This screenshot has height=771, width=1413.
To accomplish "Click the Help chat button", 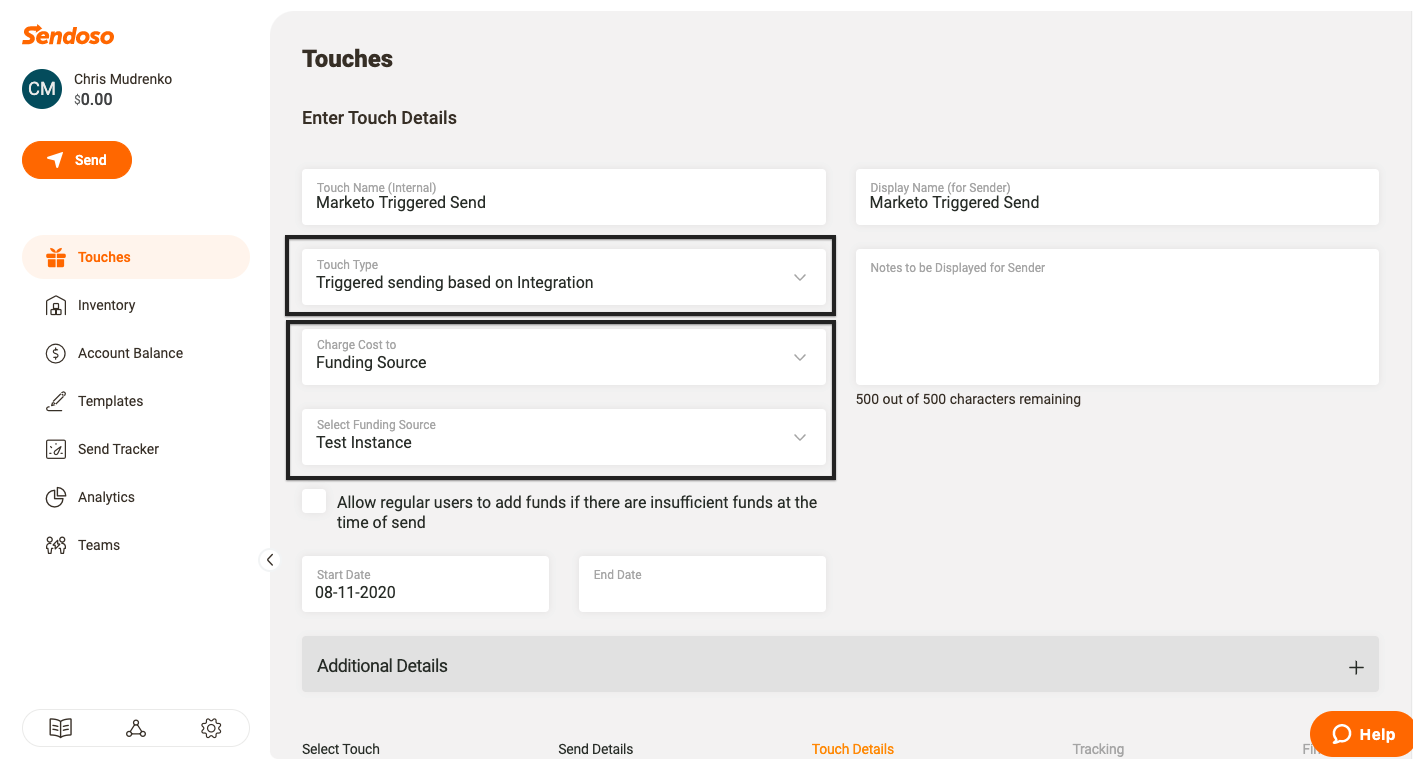I will [1362, 734].
